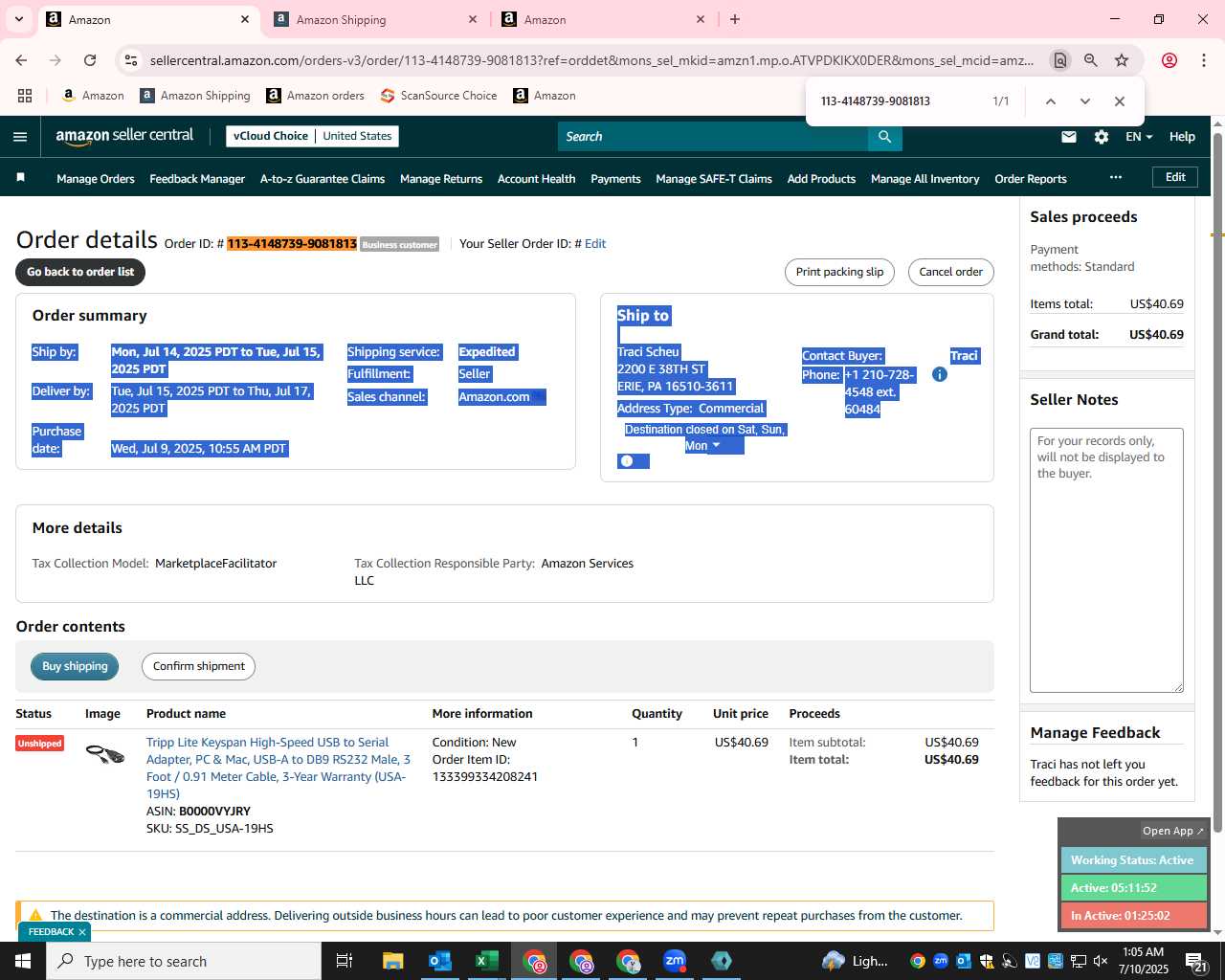The width and height of the screenshot is (1225, 980).
Task: Open Add Products menu item
Action: coord(821,179)
